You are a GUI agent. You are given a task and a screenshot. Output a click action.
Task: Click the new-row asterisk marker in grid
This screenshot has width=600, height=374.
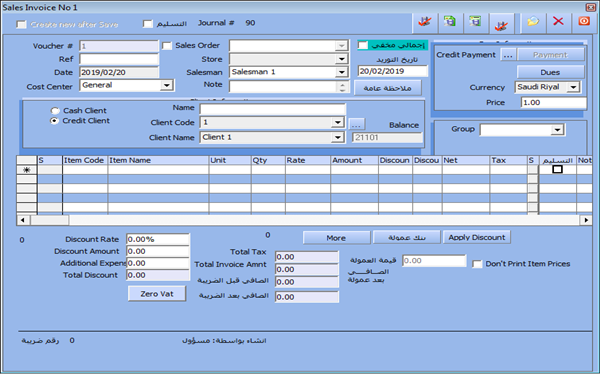pyautogui.click(x=26, y=170)
